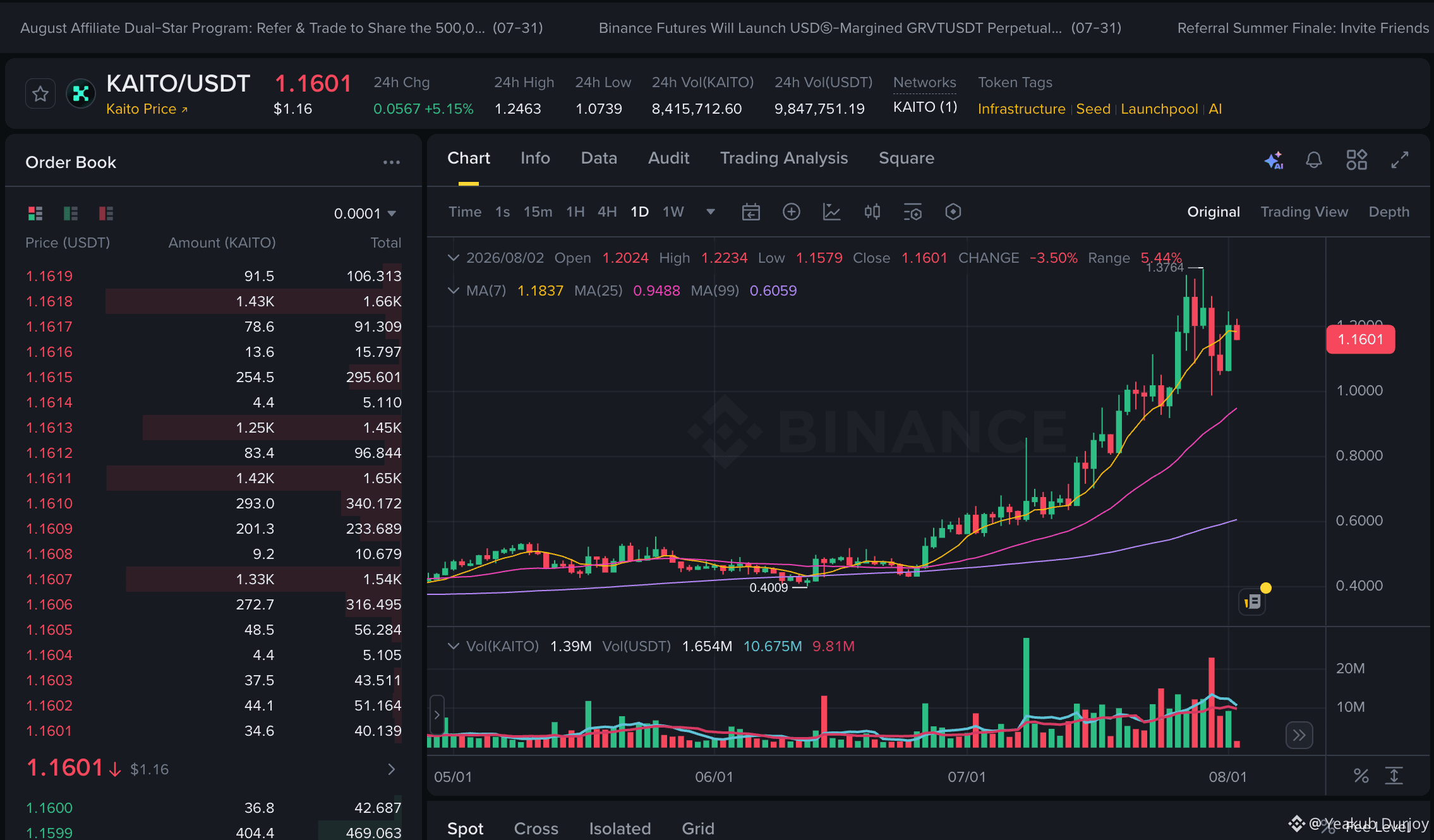Screen dimensions: 1434x840
Task: Jump to latest candle with double-arrow button
Action: 1299,735
